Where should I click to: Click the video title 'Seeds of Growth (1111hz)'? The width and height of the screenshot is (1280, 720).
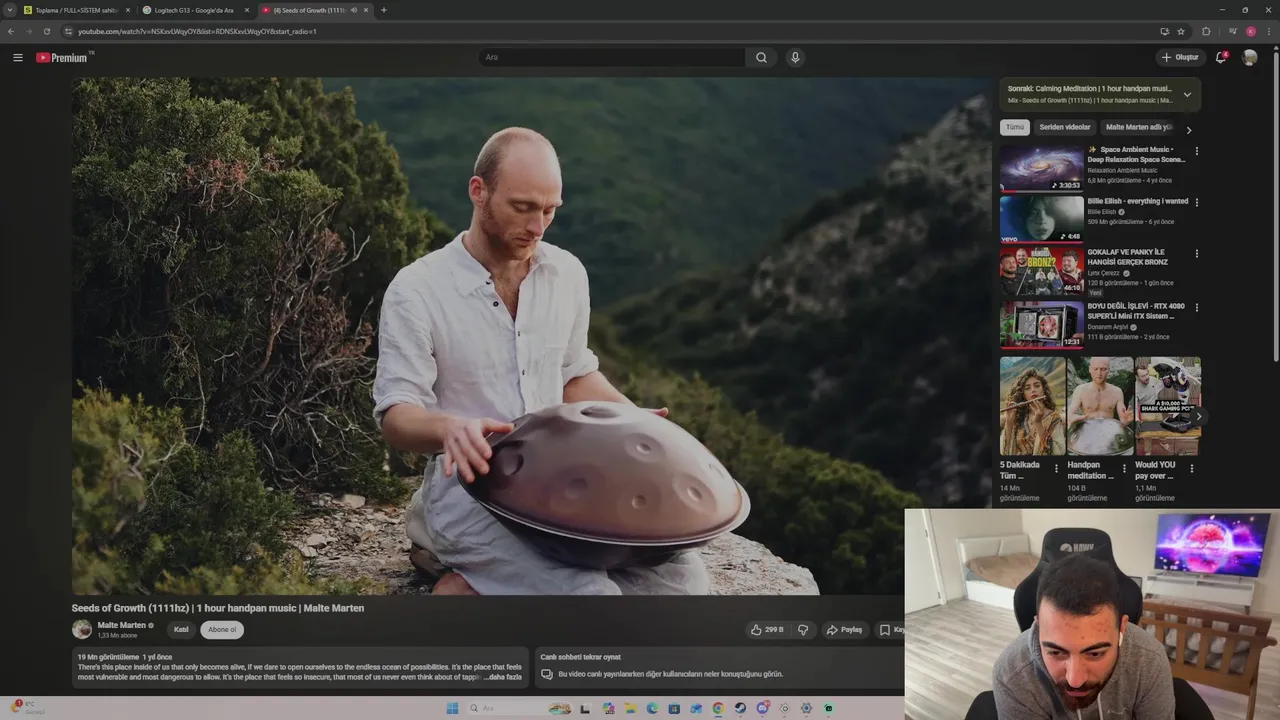[x=217, y=608]
